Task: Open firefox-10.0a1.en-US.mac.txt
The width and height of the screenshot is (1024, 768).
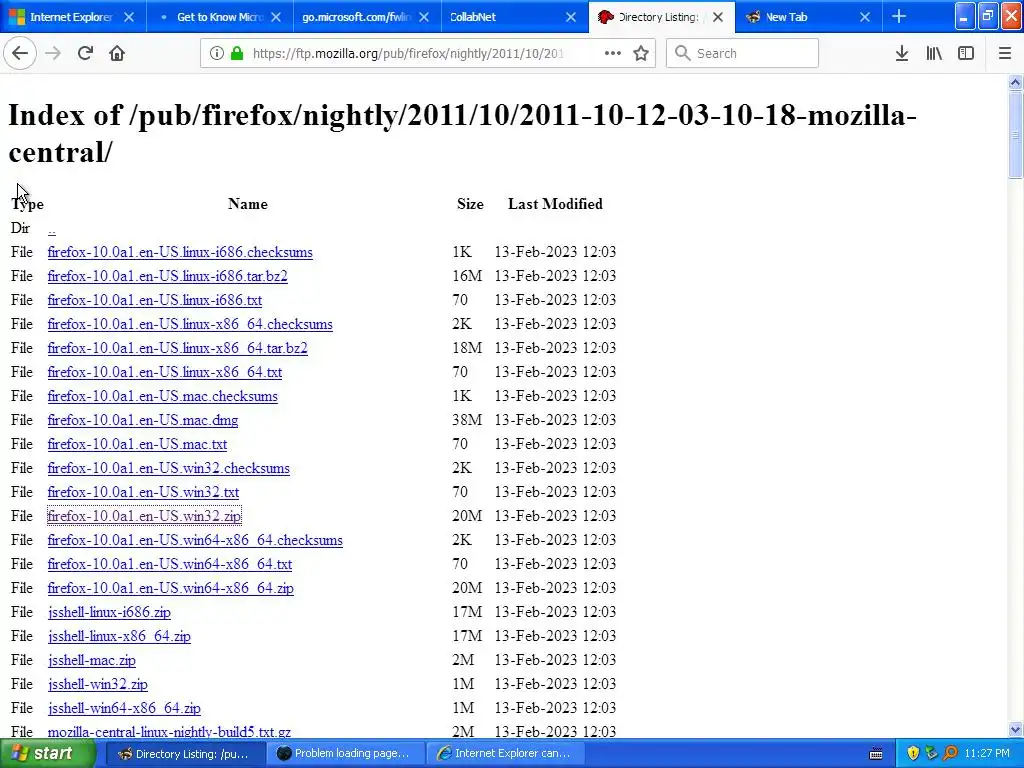Action: pyautogui.click(x=137, y=444)
